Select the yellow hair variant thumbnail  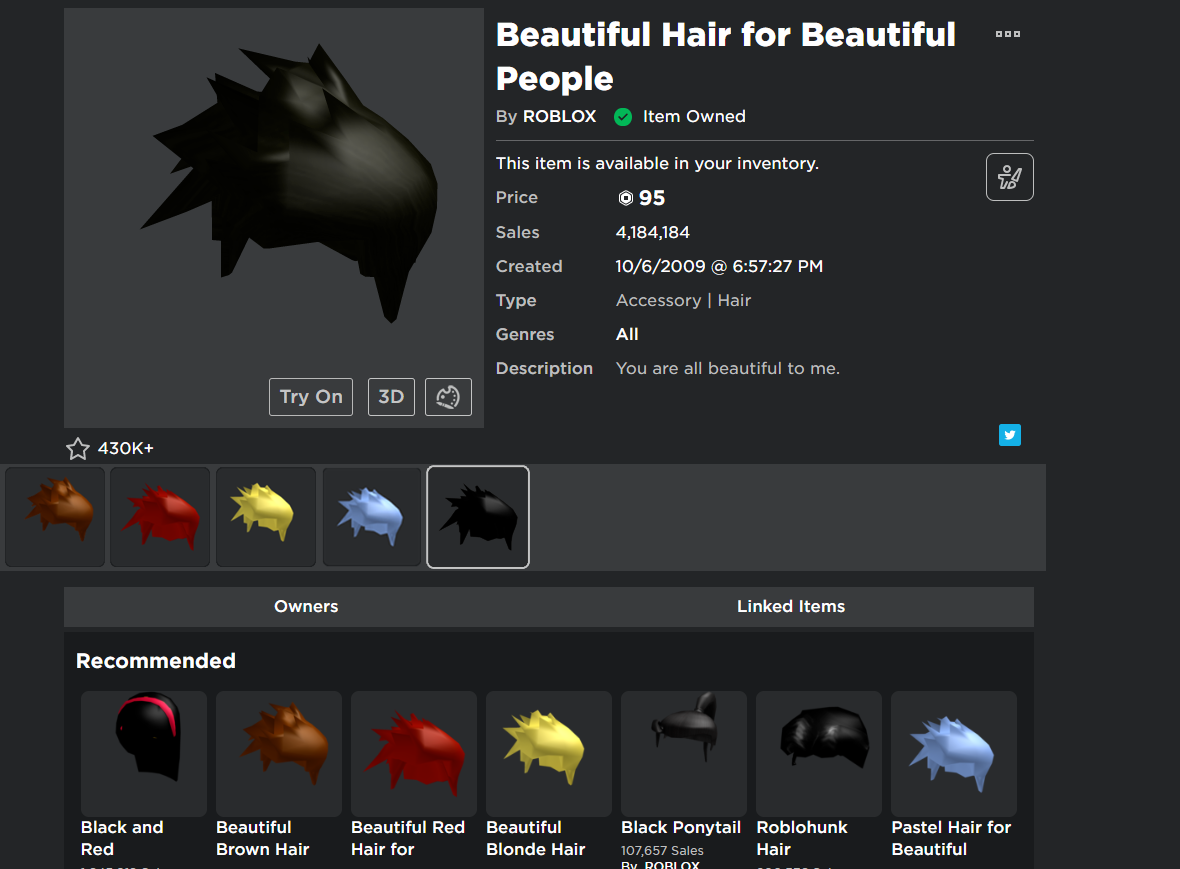pyautogui.click(x=265, y=516)
